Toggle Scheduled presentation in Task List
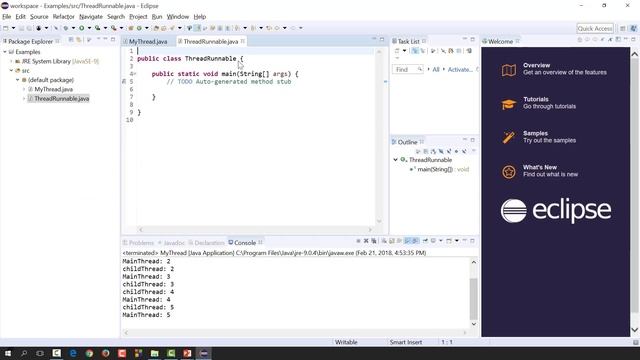640x360 pixels. pos(422,51)
